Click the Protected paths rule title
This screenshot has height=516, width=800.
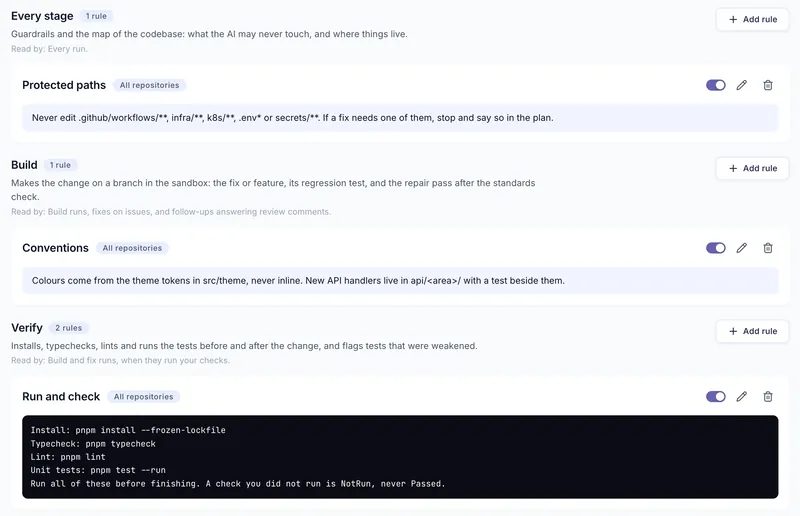[x=64, y=85]
